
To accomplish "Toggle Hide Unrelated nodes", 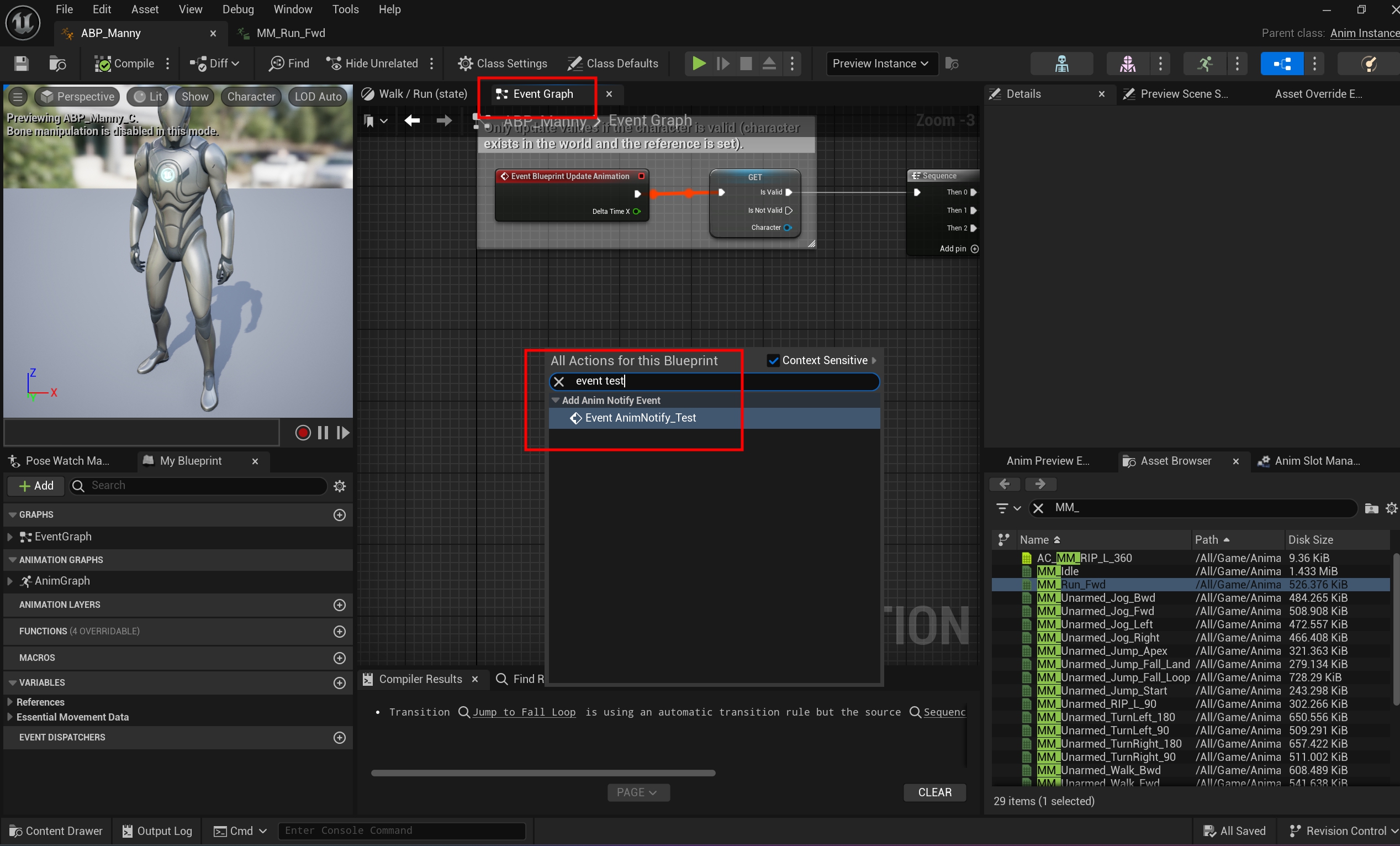I will click(x=372, y=63).
